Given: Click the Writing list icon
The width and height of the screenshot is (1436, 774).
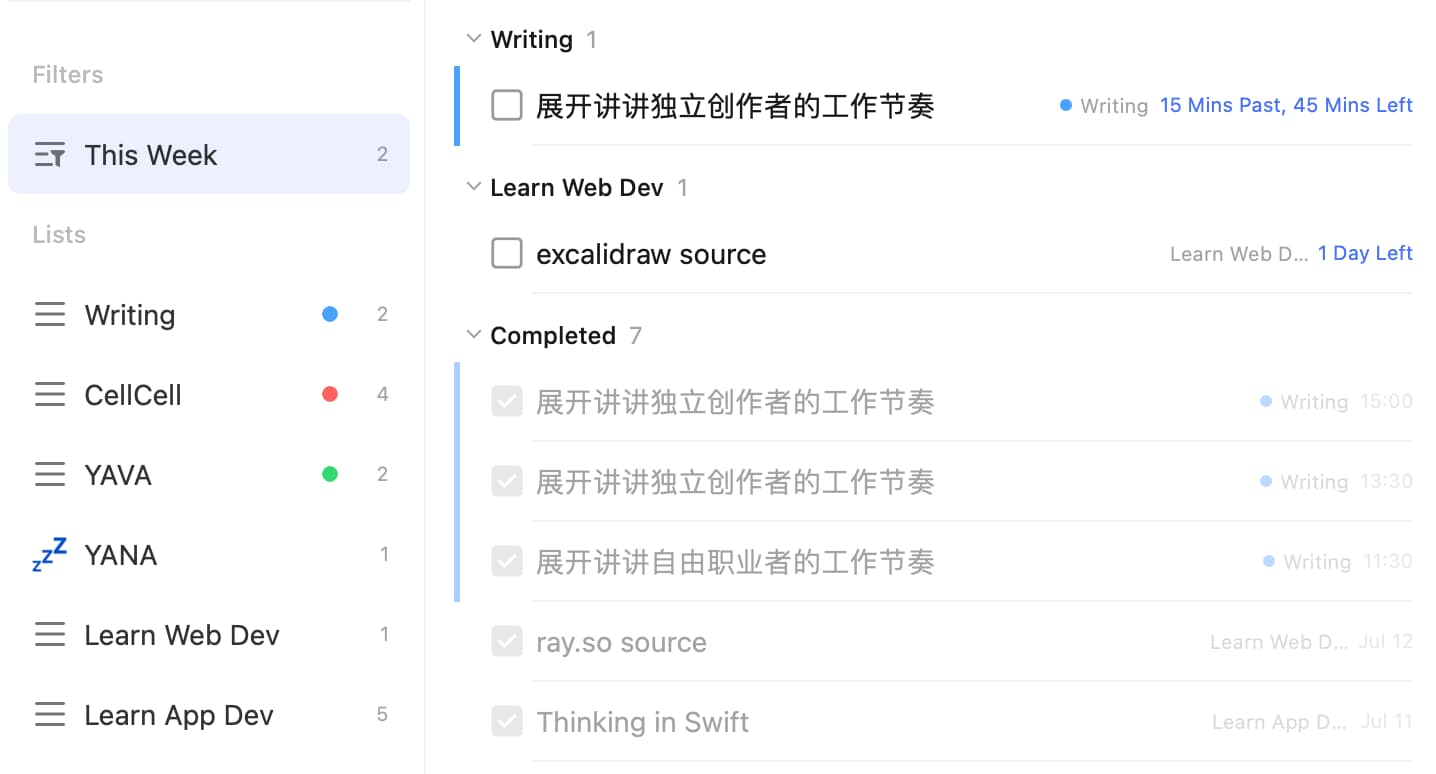Looking at the screenshot, I should (50, 315).
